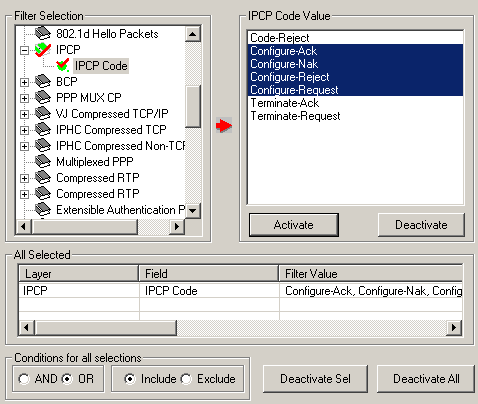Select the AND radio button
The width and height of the screenshot is (478, 404).
pyautogui.click(x=24, y=379)
